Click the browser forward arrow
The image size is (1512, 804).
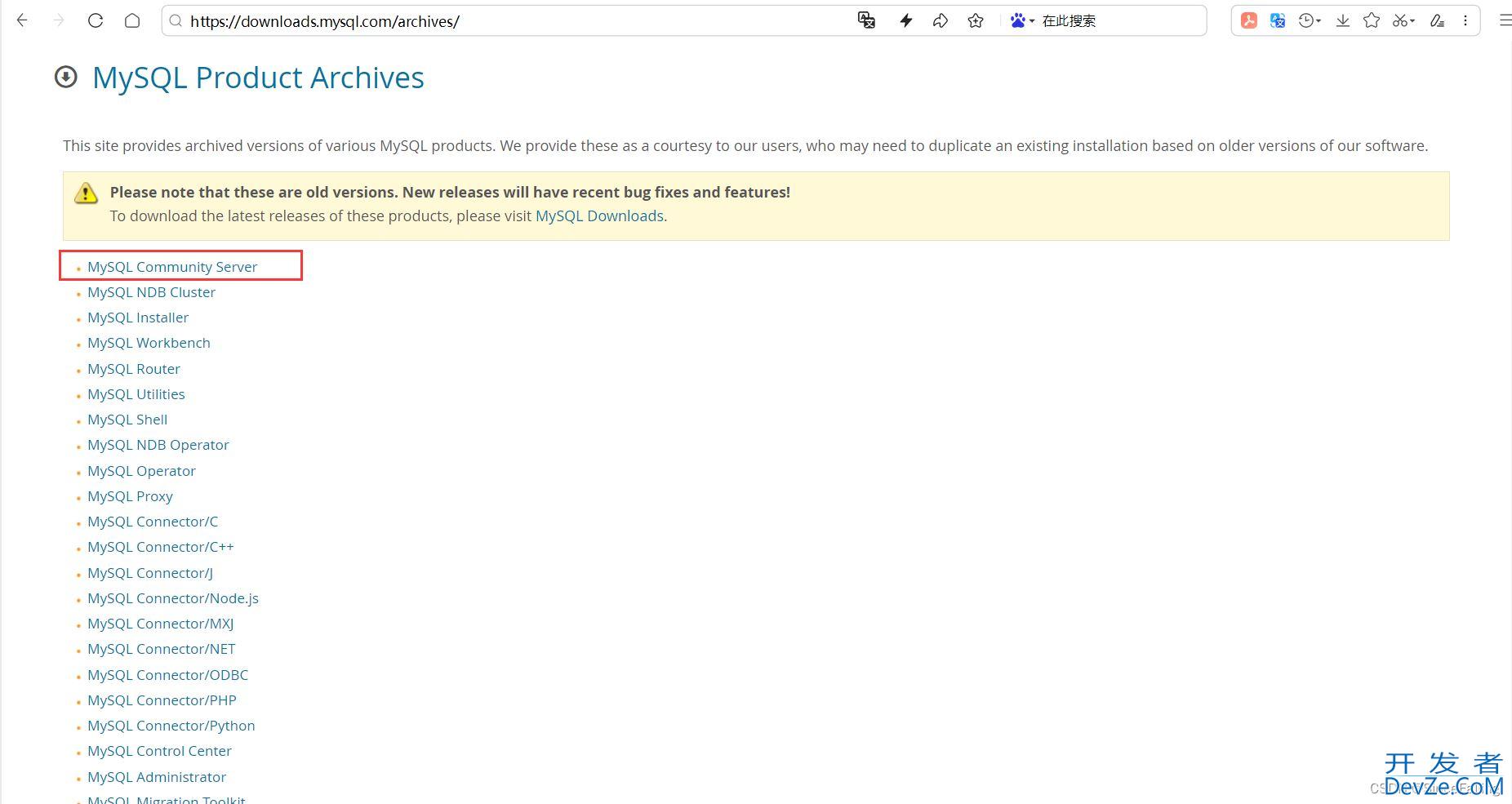[x=58, y=20]
